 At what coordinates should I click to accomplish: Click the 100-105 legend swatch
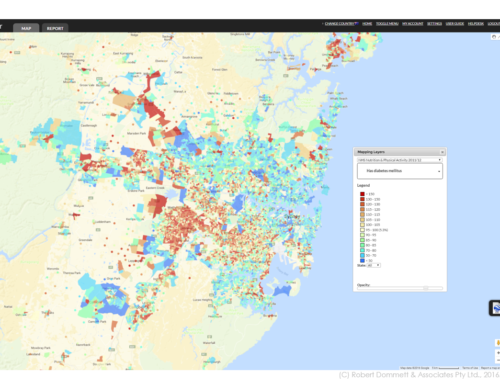click(362, 225)
